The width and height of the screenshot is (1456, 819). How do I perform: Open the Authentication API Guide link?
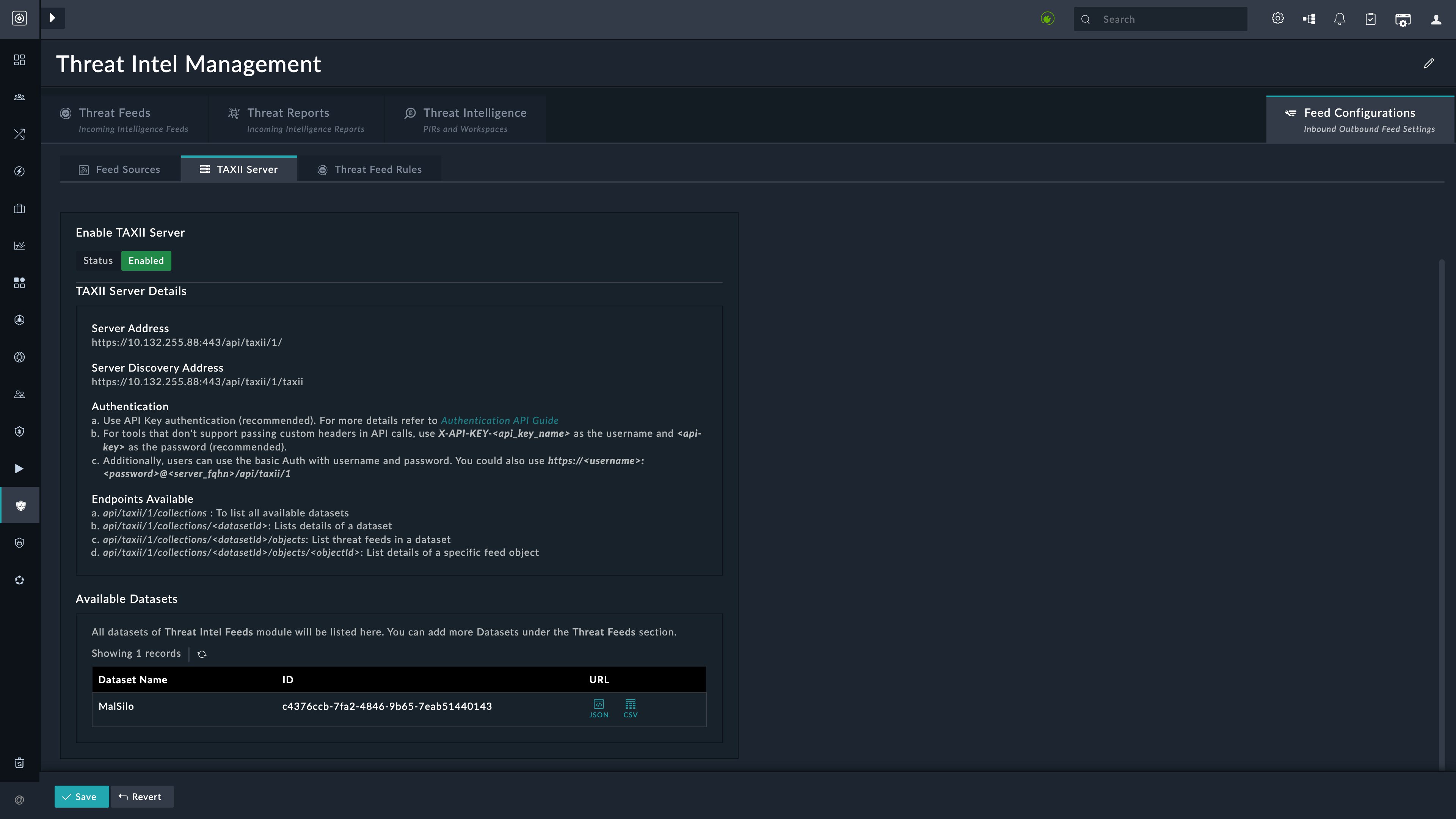pyautogui.click(x=499, y=420)
